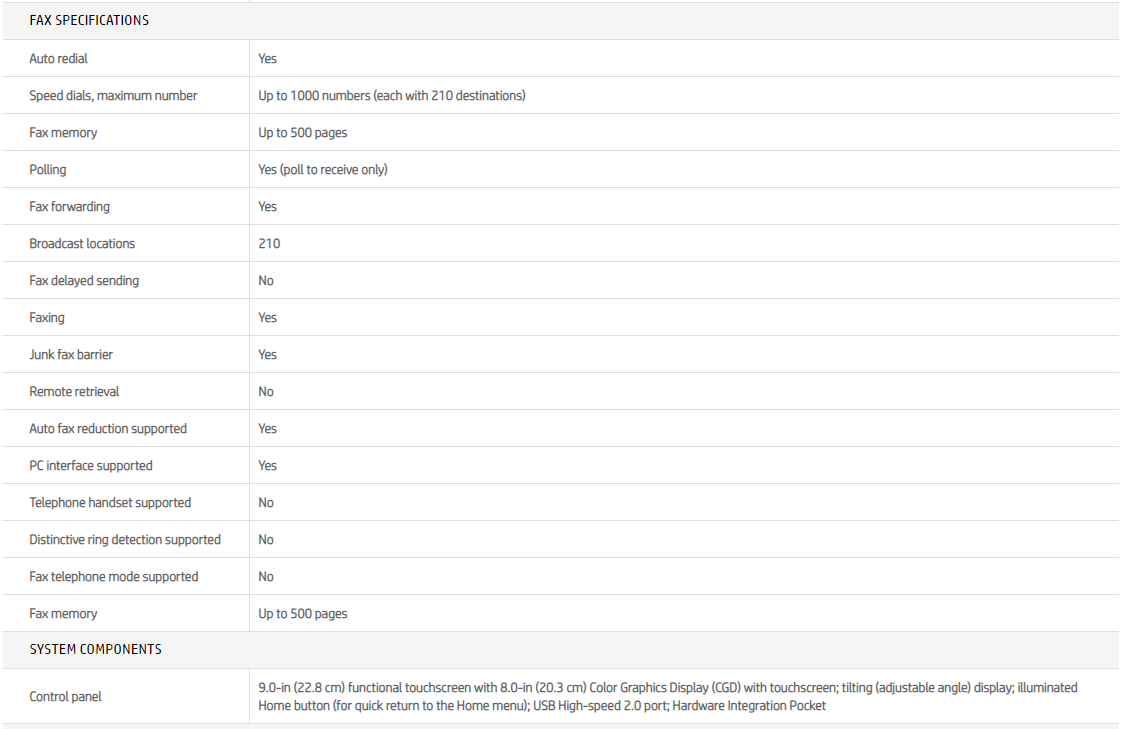Select the Broadcast locations label
The image size is (1123, 729).
tap(82, 244)
